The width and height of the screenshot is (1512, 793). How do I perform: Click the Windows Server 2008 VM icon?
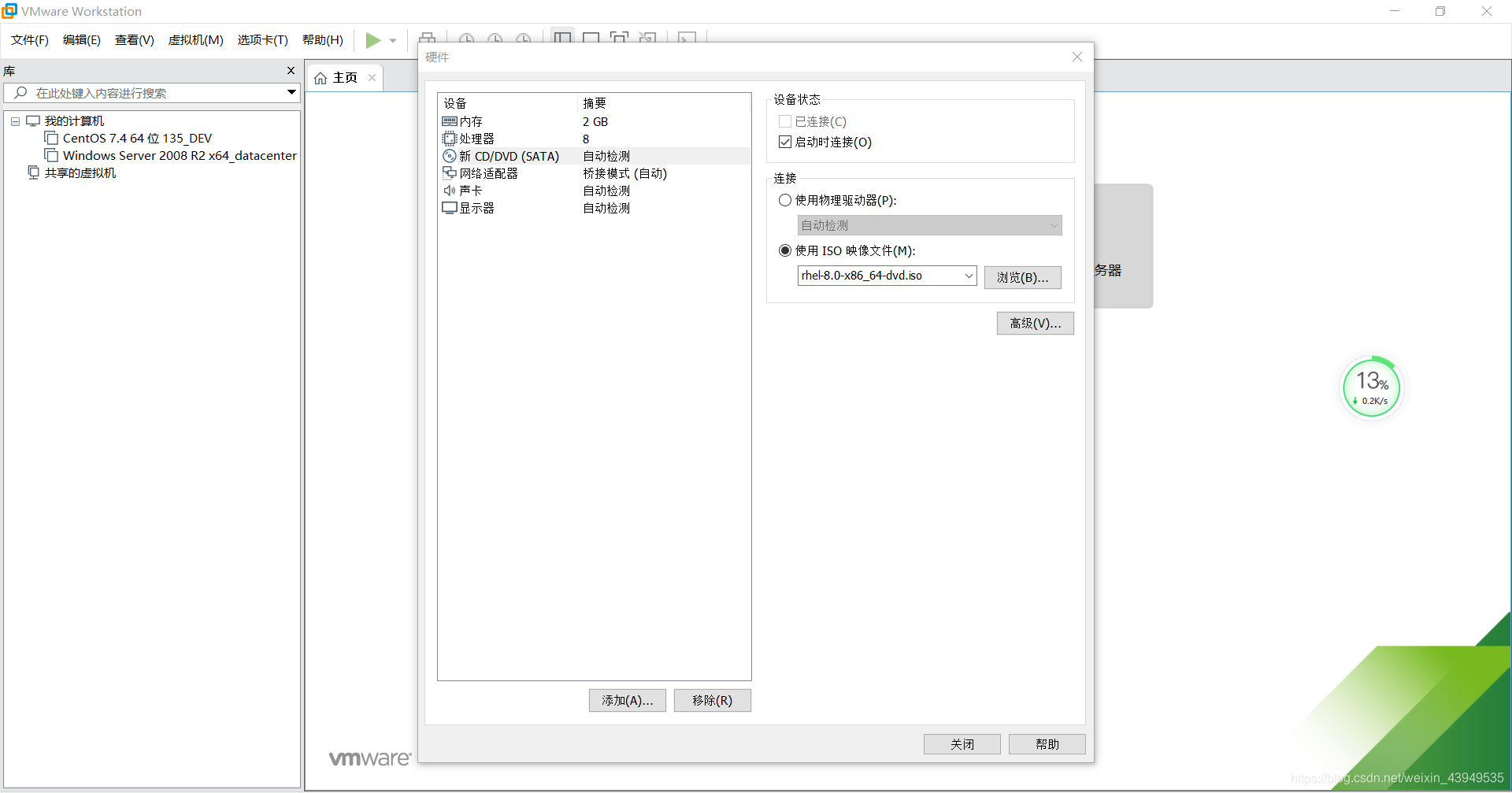51,155
